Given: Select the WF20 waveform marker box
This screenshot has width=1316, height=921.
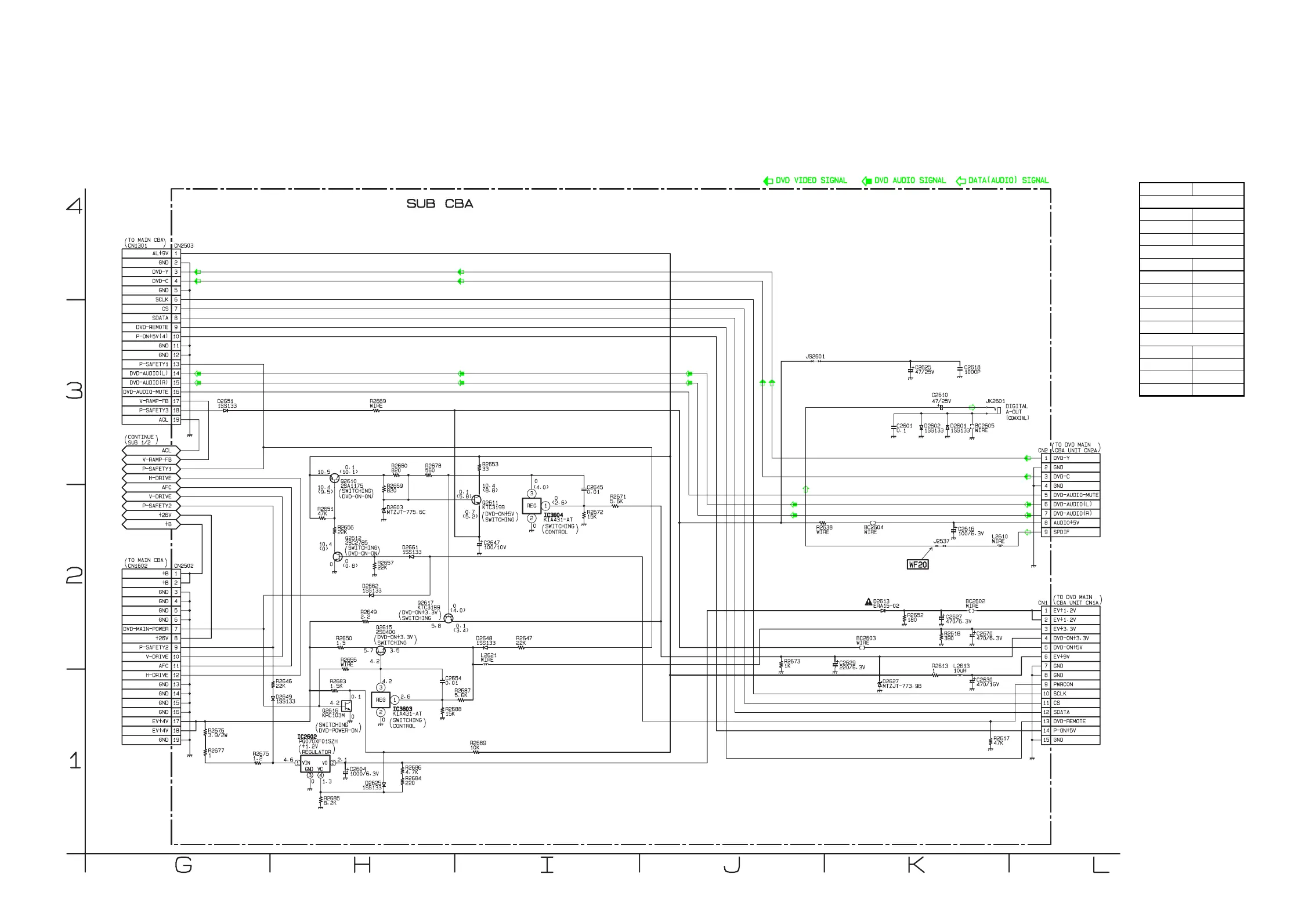Looking at the screenshot, I should click(x=917, y=564).
